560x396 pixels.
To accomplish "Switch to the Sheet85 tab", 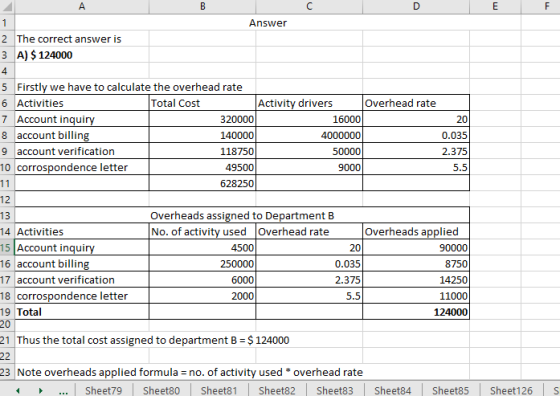I will tap(450, 391).
